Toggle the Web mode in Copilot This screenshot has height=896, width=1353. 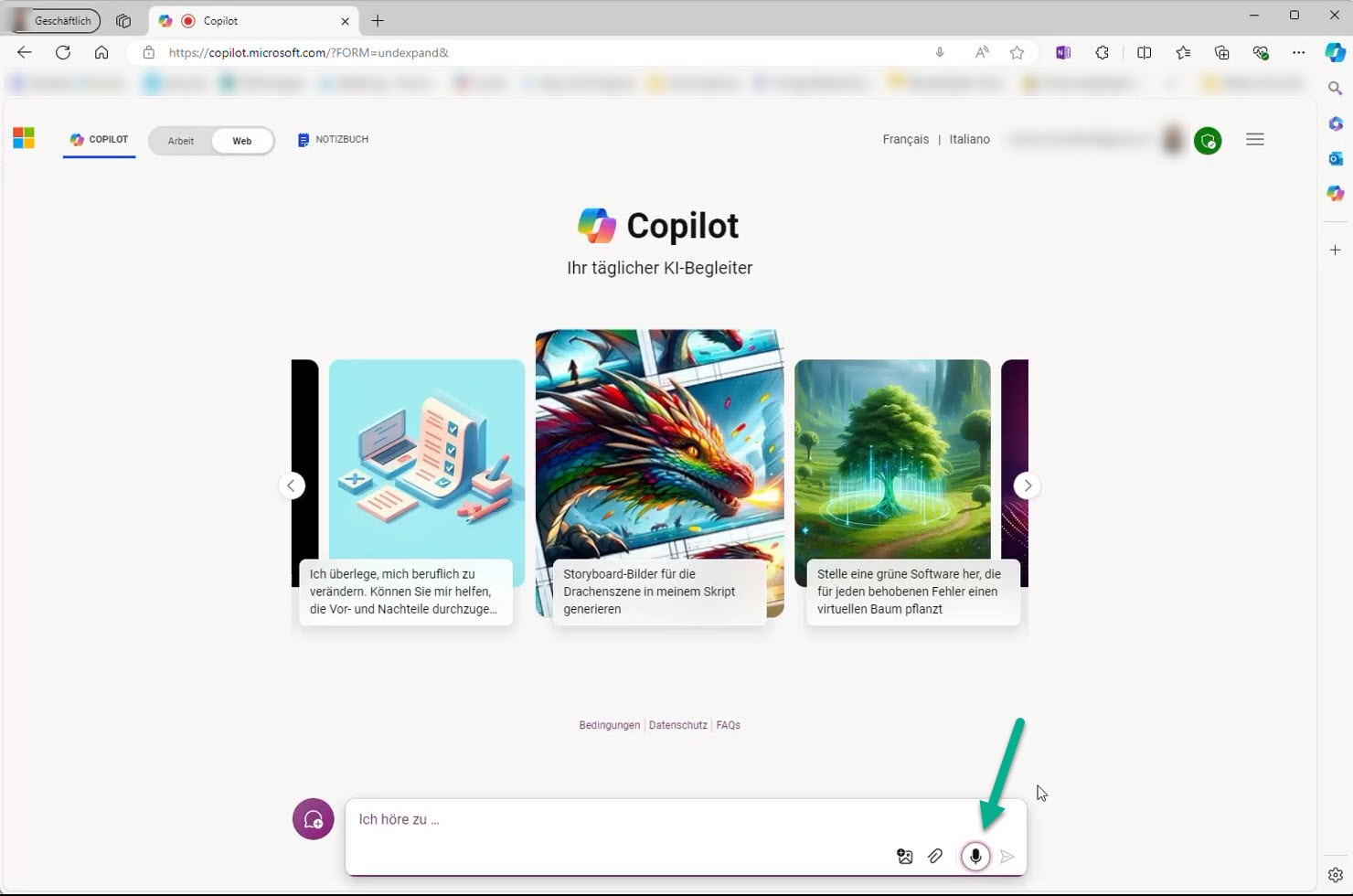click(241, 140)
